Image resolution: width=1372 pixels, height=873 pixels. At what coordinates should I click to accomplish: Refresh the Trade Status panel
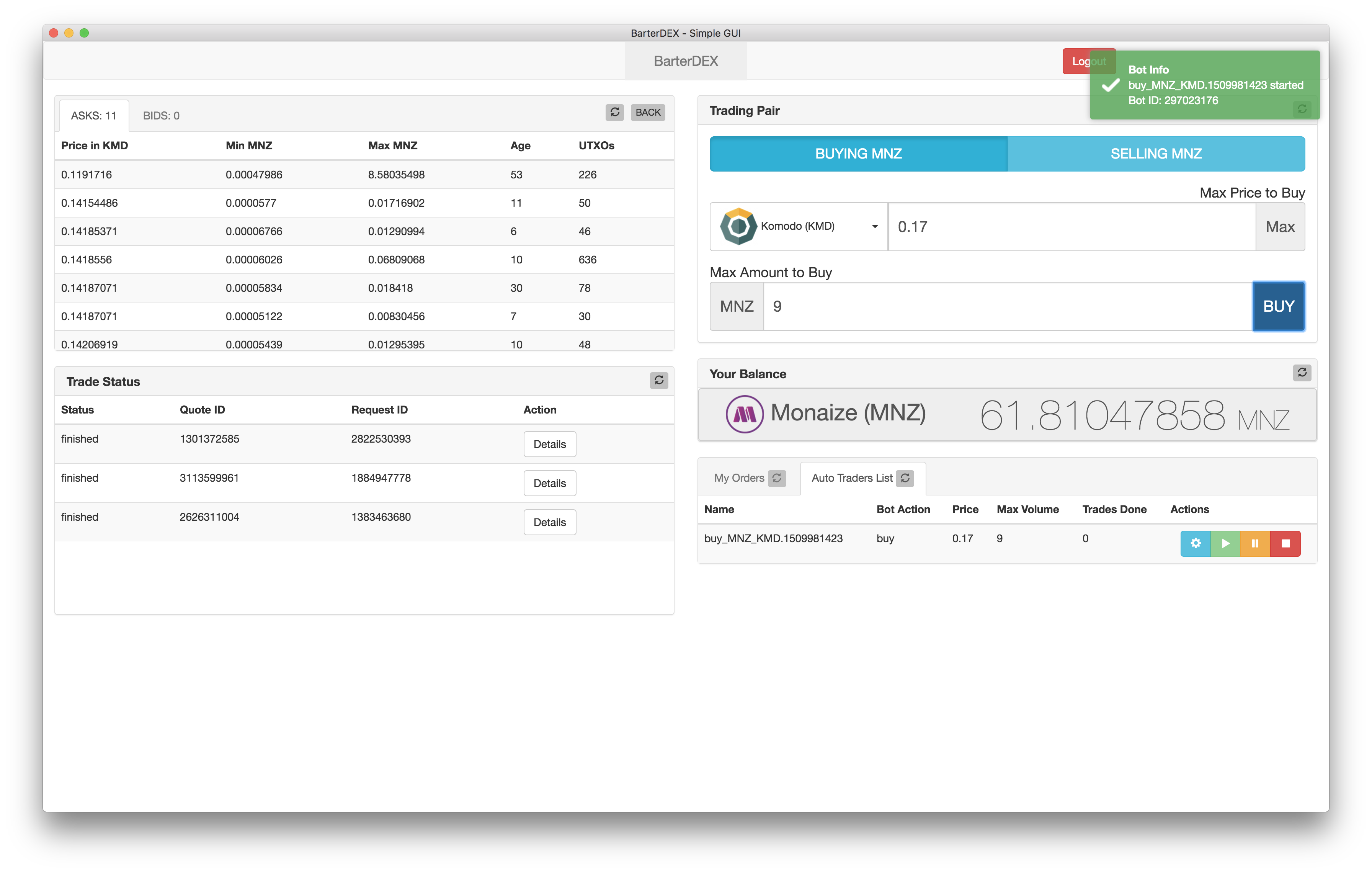point(659,380)
